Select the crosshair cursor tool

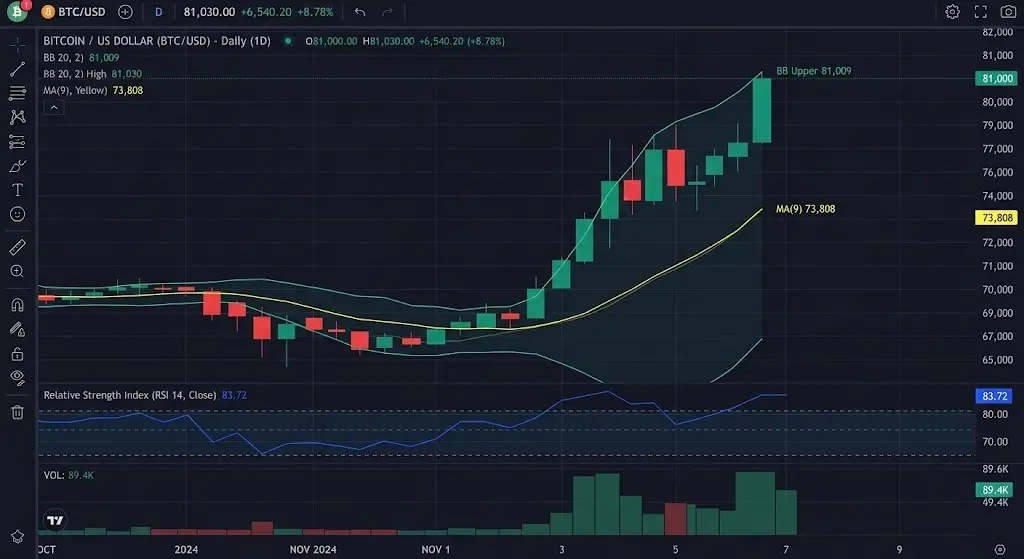18,44
